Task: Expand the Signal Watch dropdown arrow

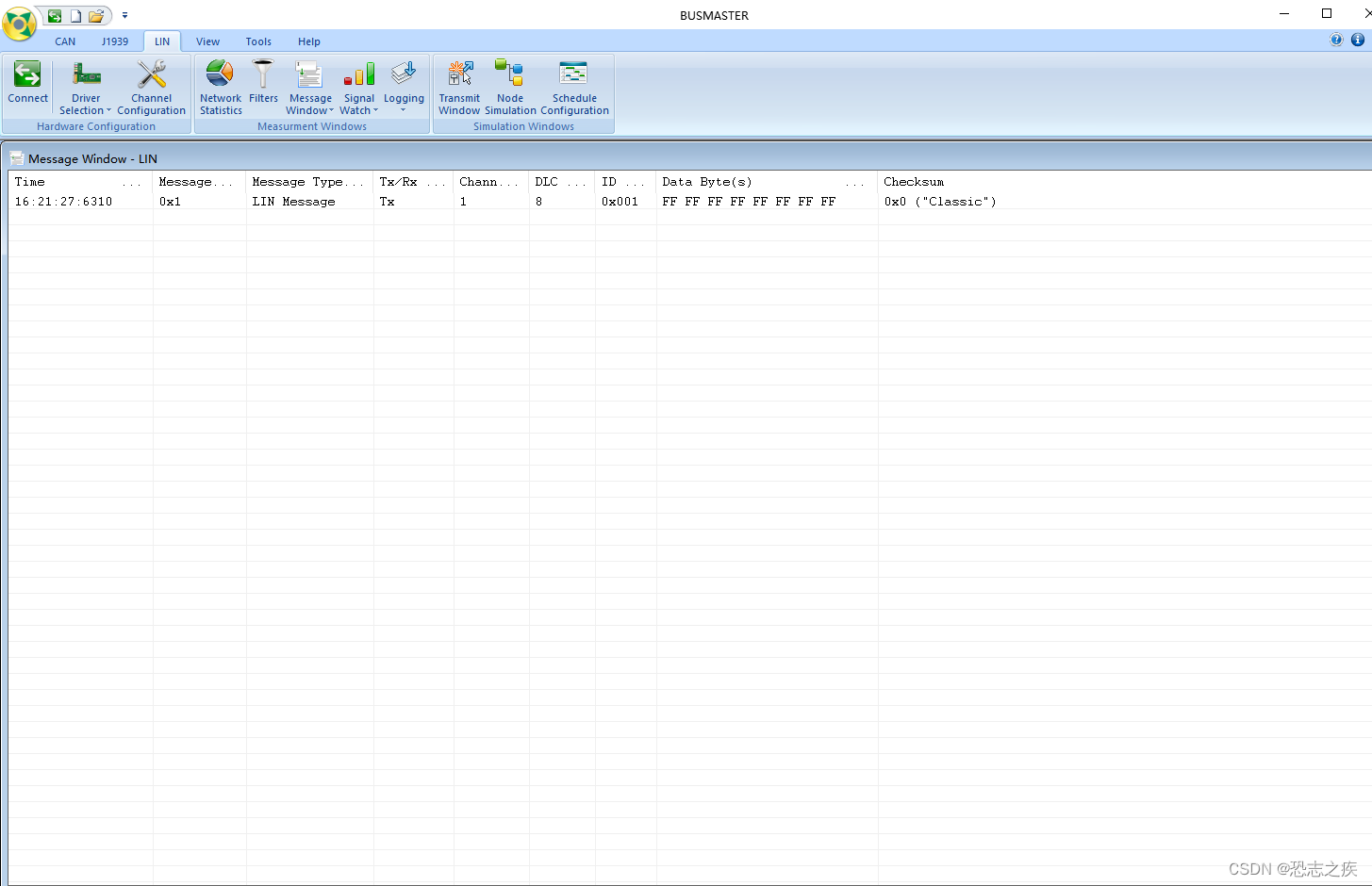Action: click(375, 111)
